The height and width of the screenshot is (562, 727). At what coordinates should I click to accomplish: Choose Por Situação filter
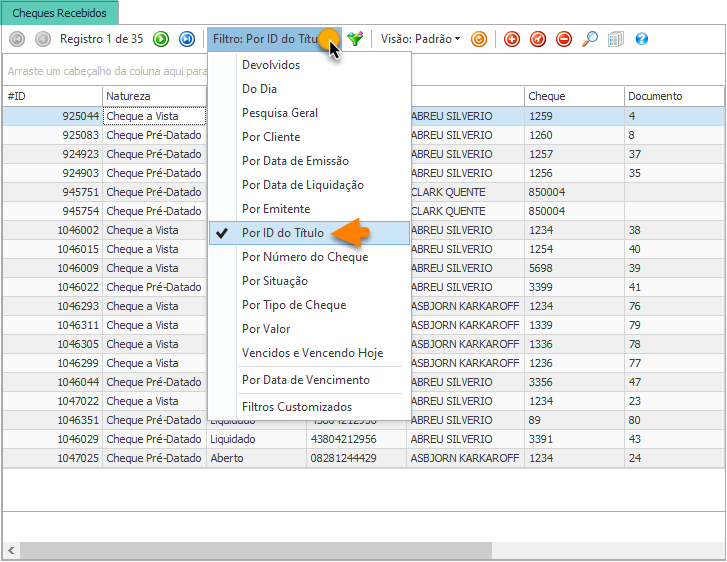coord(309,281)
